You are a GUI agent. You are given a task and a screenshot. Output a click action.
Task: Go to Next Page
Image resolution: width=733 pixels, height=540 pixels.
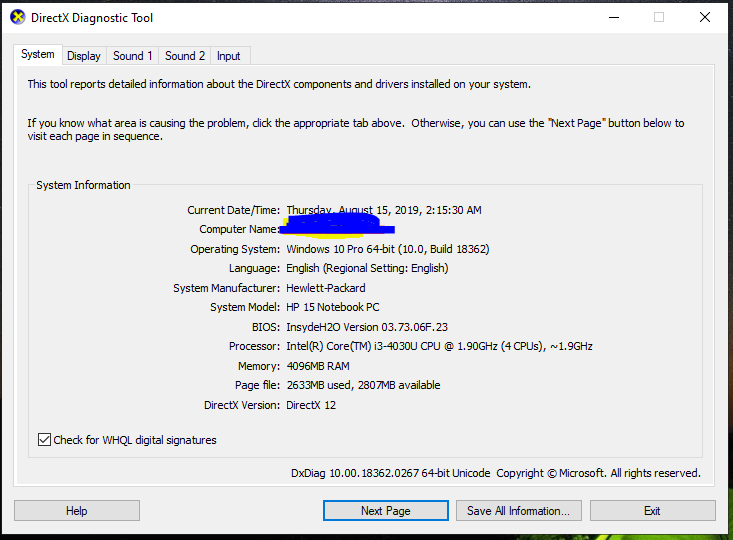pyautogui.click(x=386, y=511)
